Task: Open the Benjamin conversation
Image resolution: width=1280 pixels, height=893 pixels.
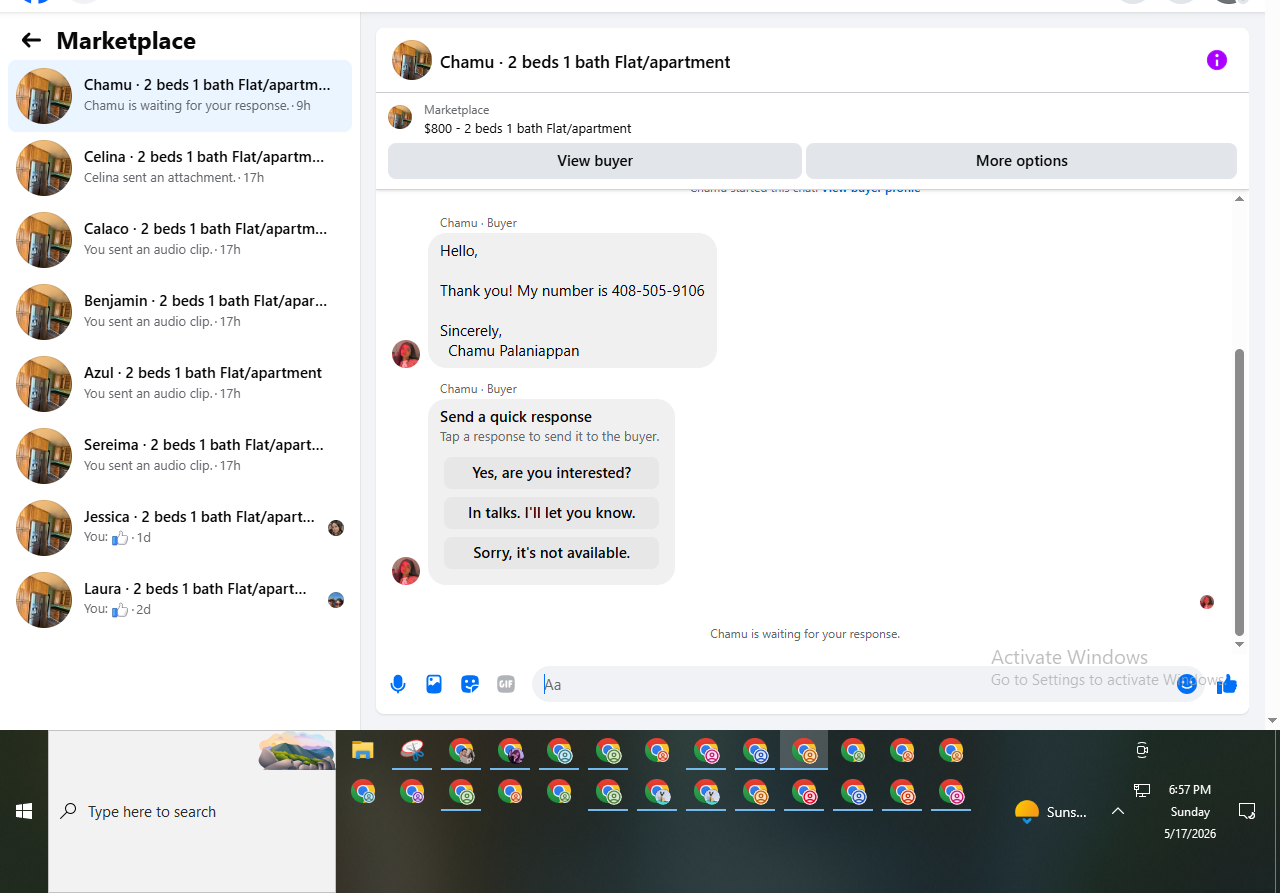Action: click(180, 312)
